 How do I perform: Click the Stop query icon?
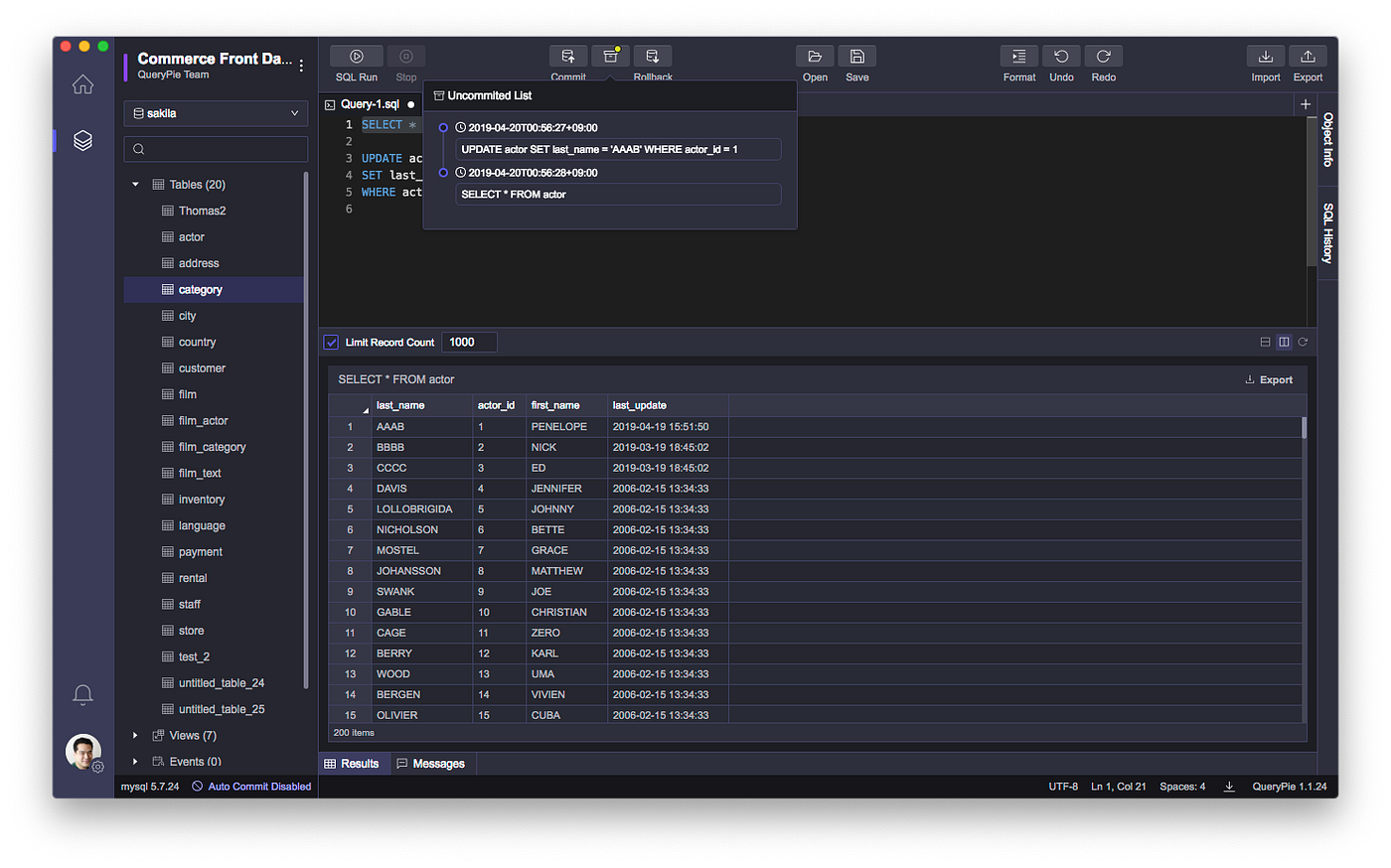(406, 57)
